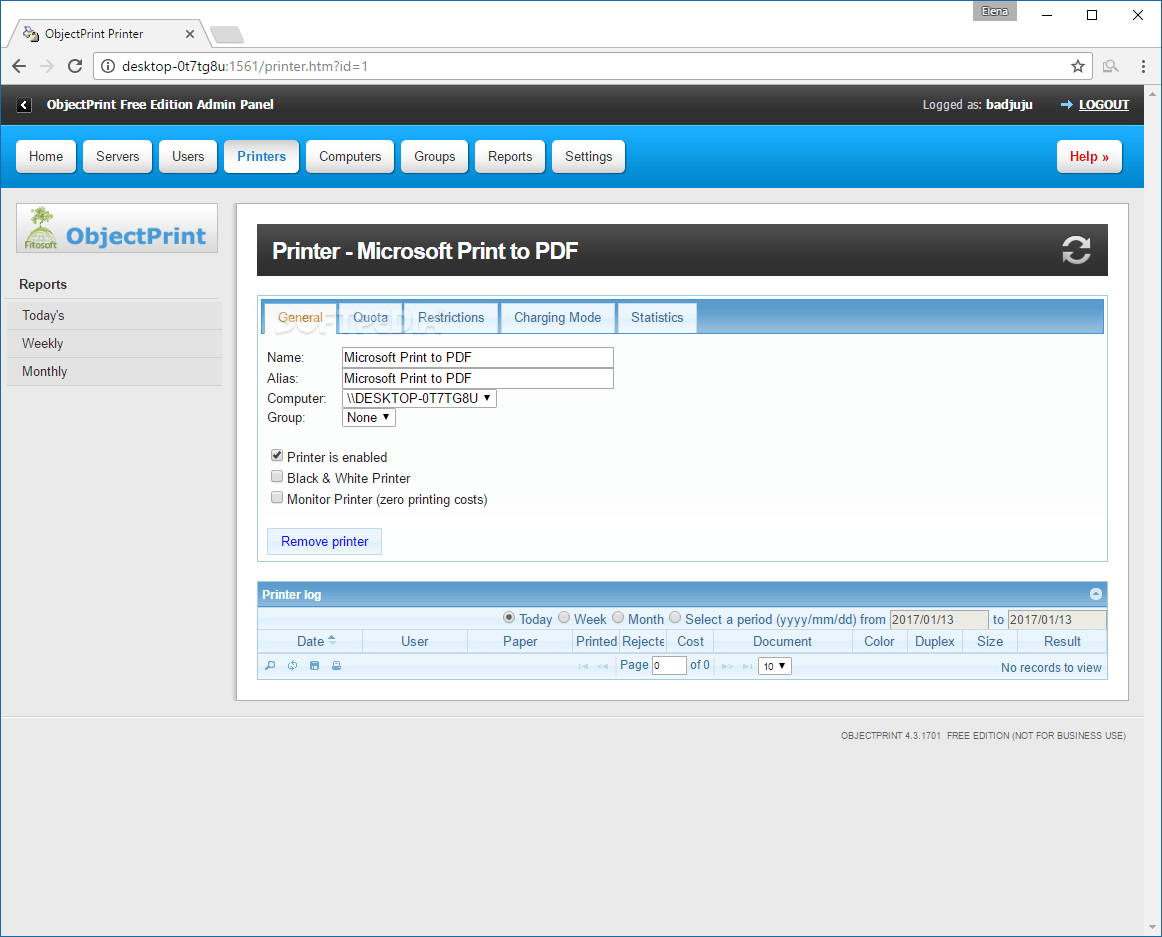
Task: Open Computers section
Action: [x=350, y=156]
